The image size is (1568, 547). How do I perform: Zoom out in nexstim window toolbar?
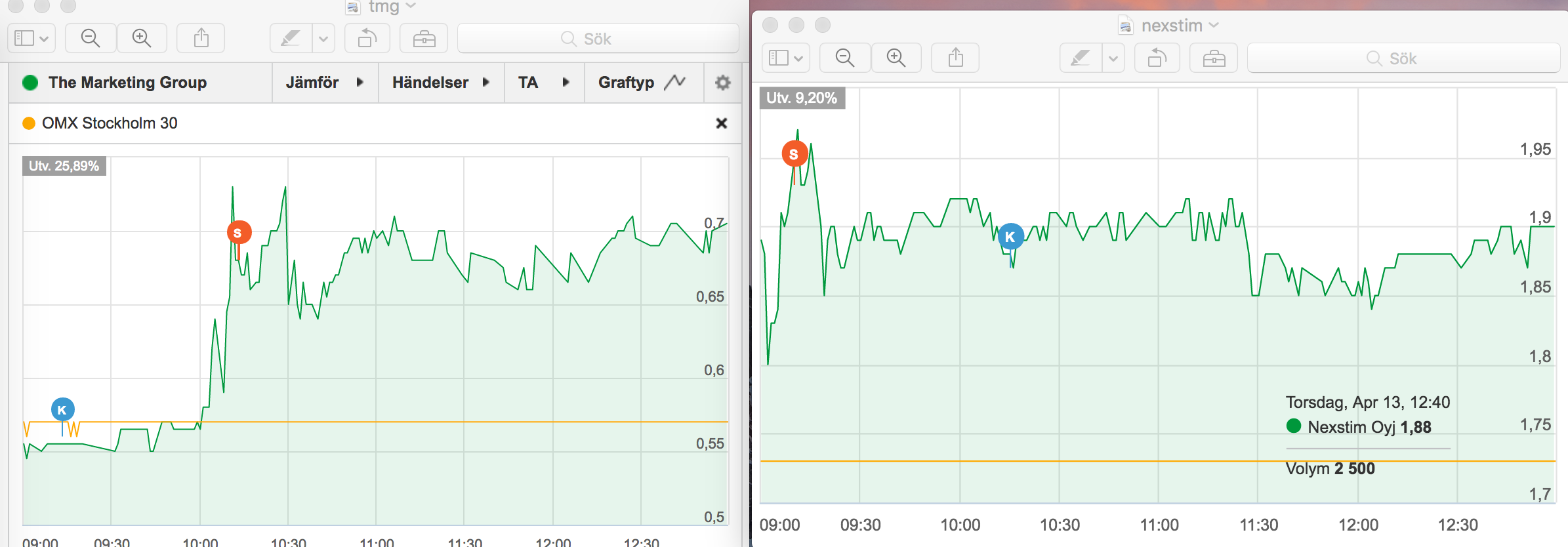[845, 58]
